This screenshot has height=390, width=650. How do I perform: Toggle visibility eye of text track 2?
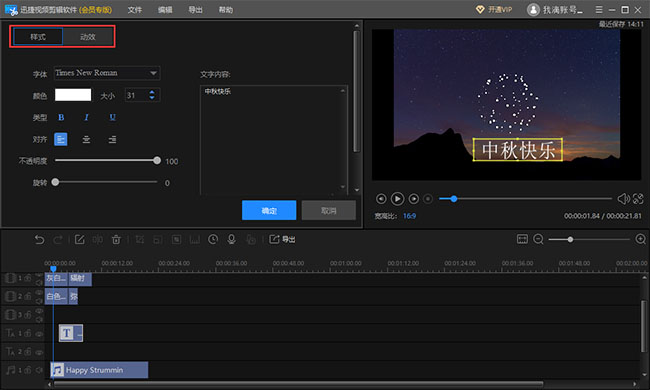39,352
